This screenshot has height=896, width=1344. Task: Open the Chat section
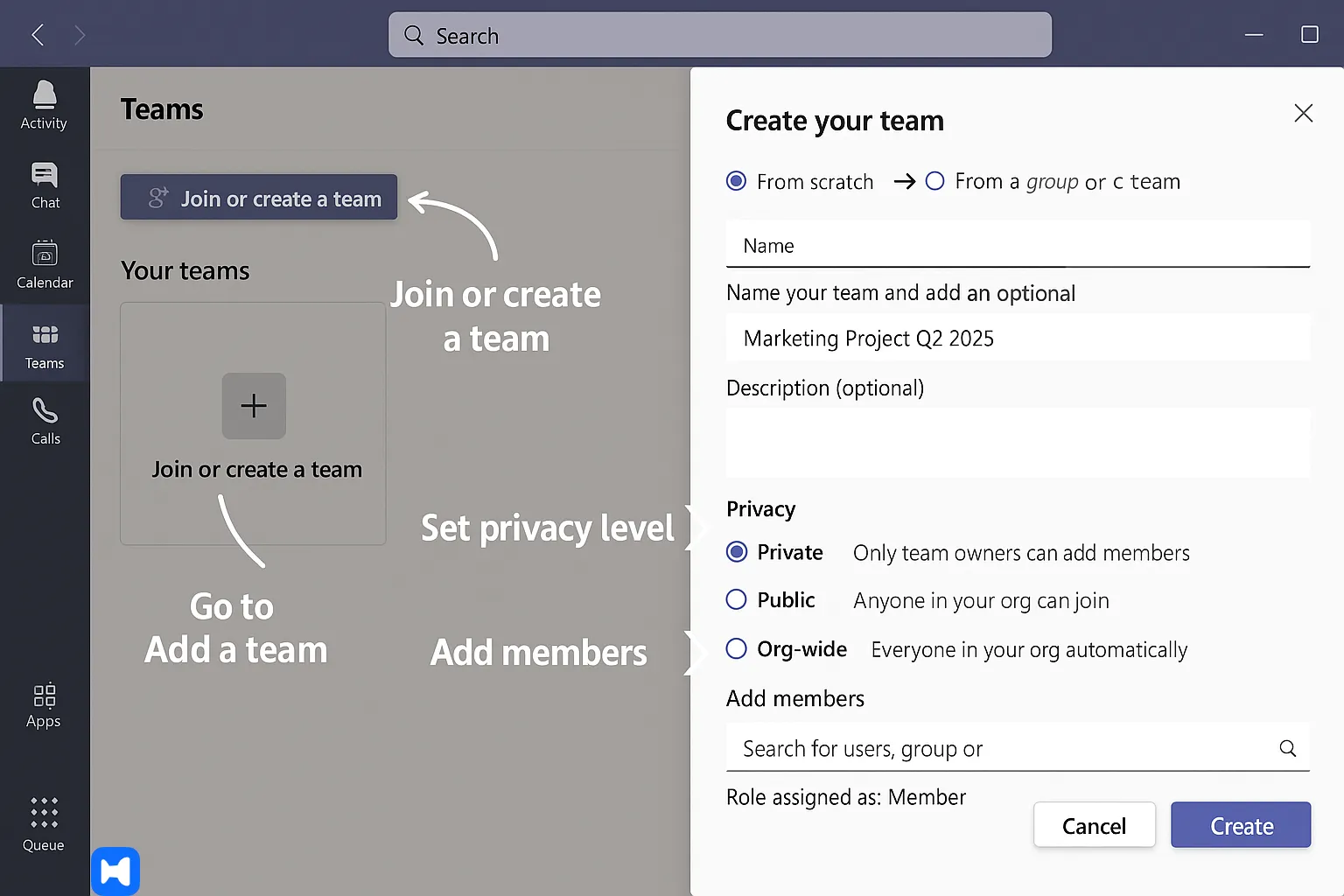tap(44, 185)
